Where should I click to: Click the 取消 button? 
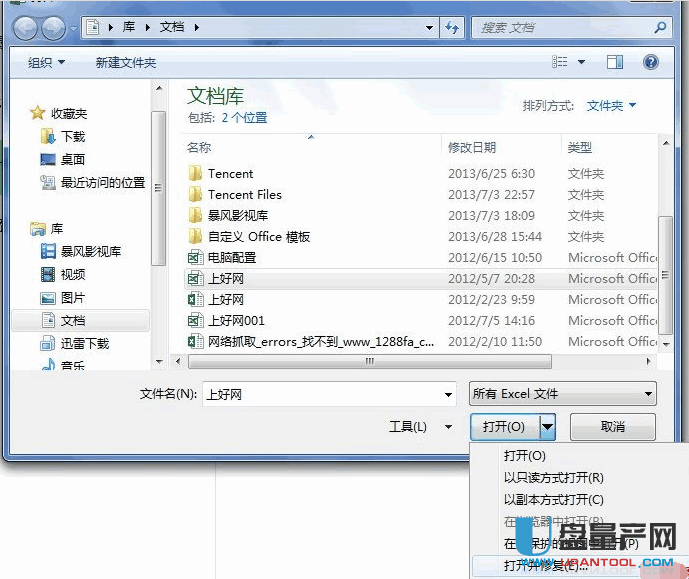click(x=613, y=427)
